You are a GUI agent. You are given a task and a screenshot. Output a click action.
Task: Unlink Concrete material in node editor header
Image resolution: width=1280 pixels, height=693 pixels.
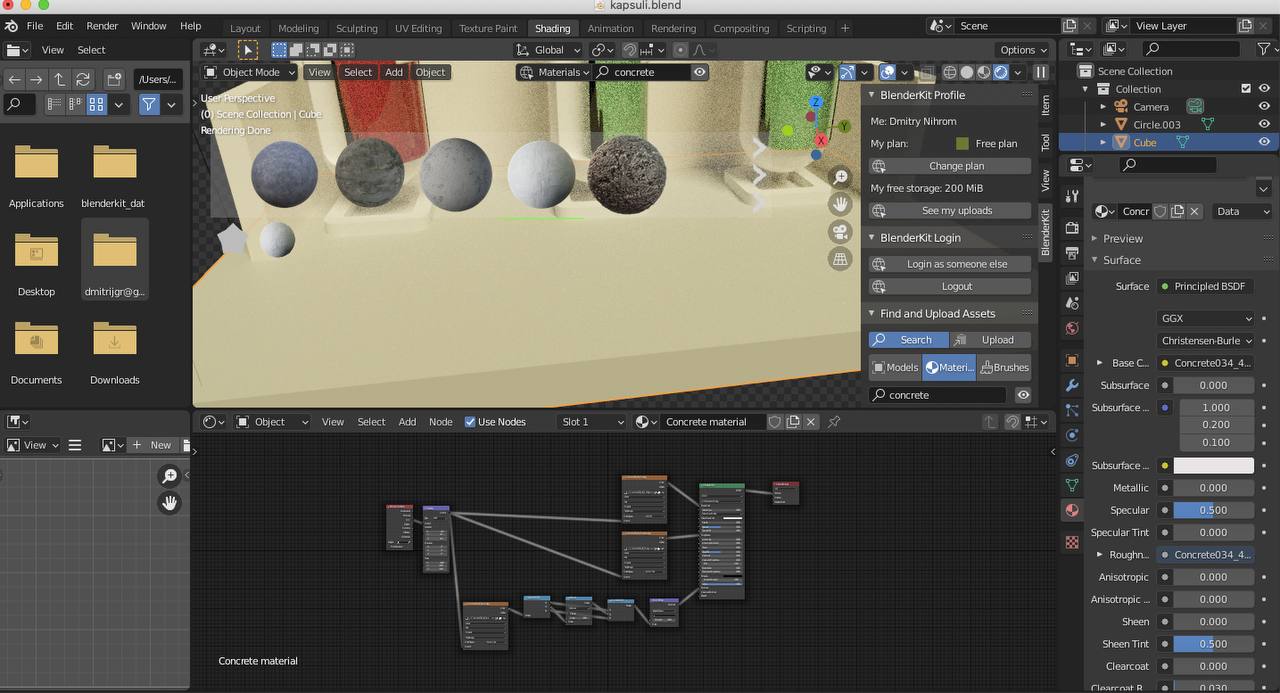(811, 422)
